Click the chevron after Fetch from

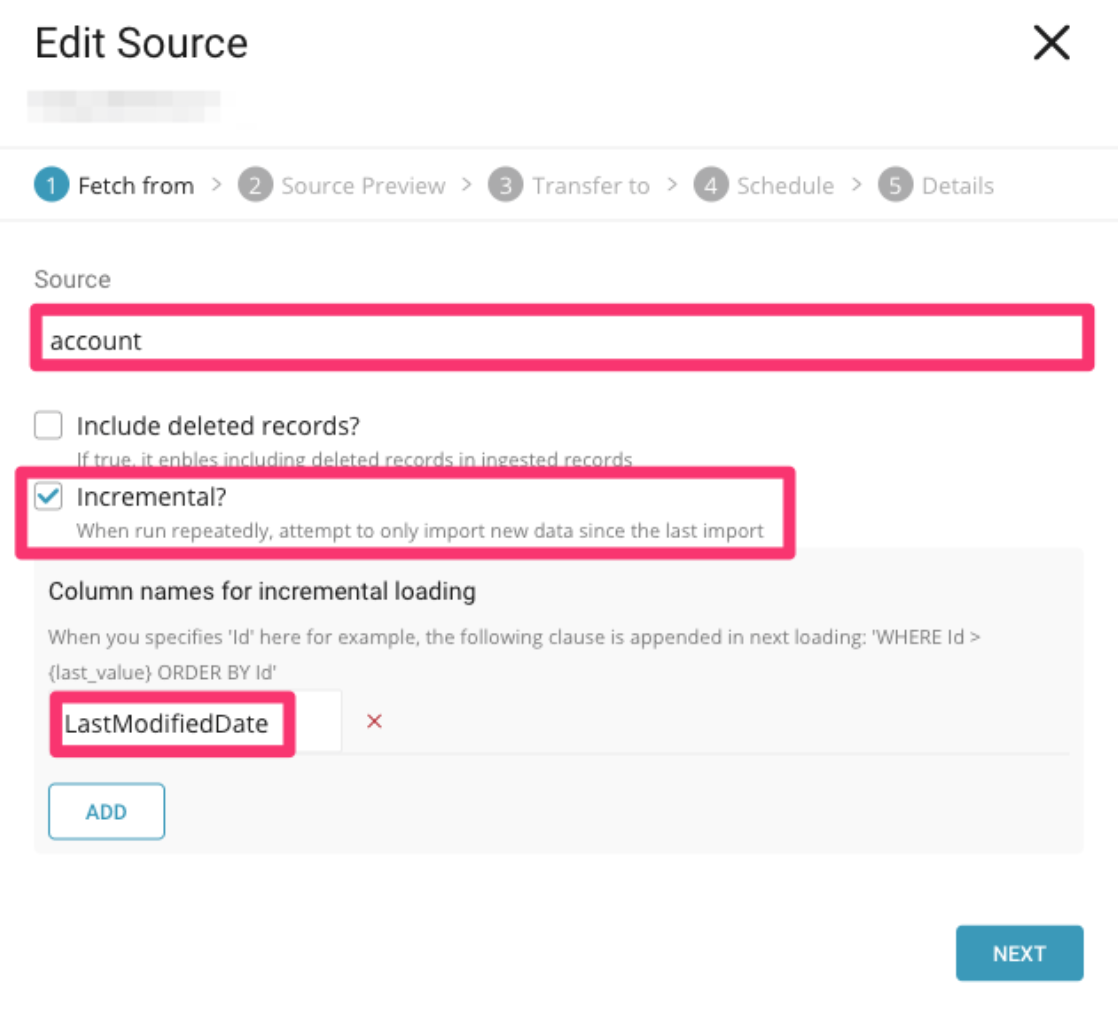pos(216,185)
